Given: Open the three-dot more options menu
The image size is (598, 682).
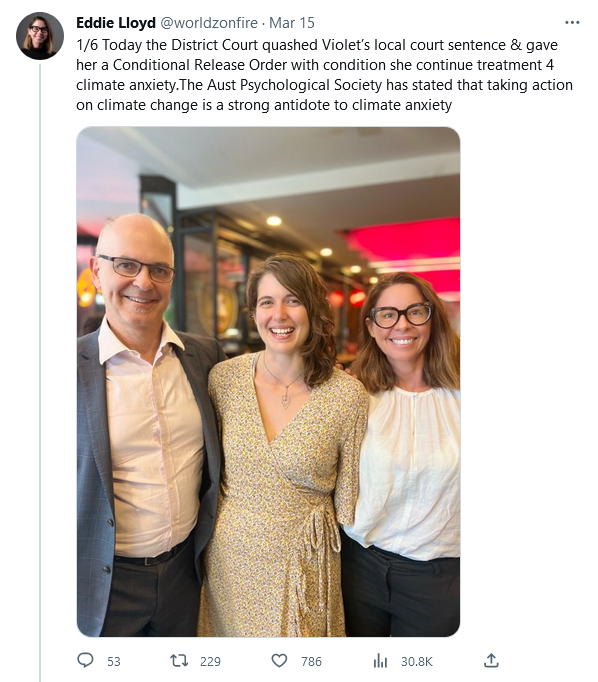Looking at the screenshot, I should [x=572, y=22].
